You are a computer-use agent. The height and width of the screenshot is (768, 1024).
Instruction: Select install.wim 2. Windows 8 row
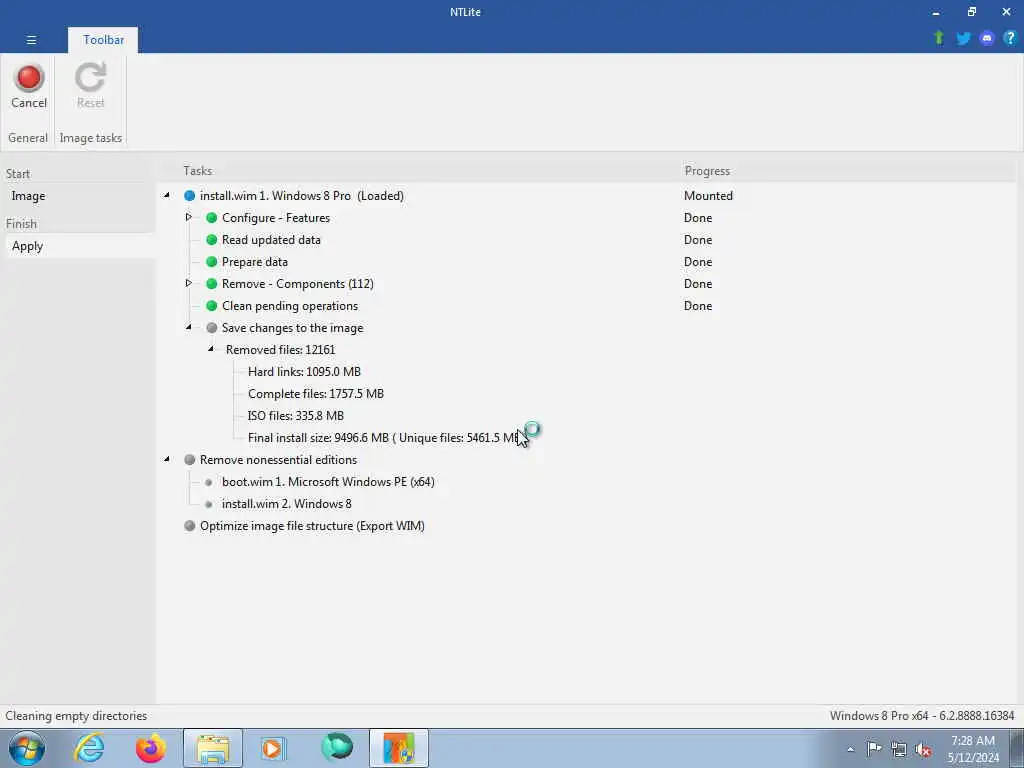287,504
